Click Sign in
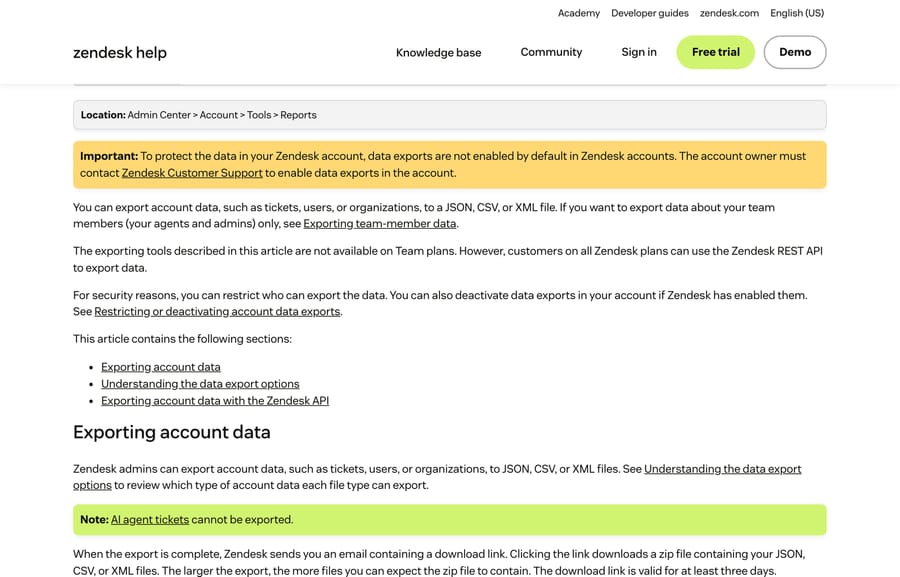 [639, 52]
